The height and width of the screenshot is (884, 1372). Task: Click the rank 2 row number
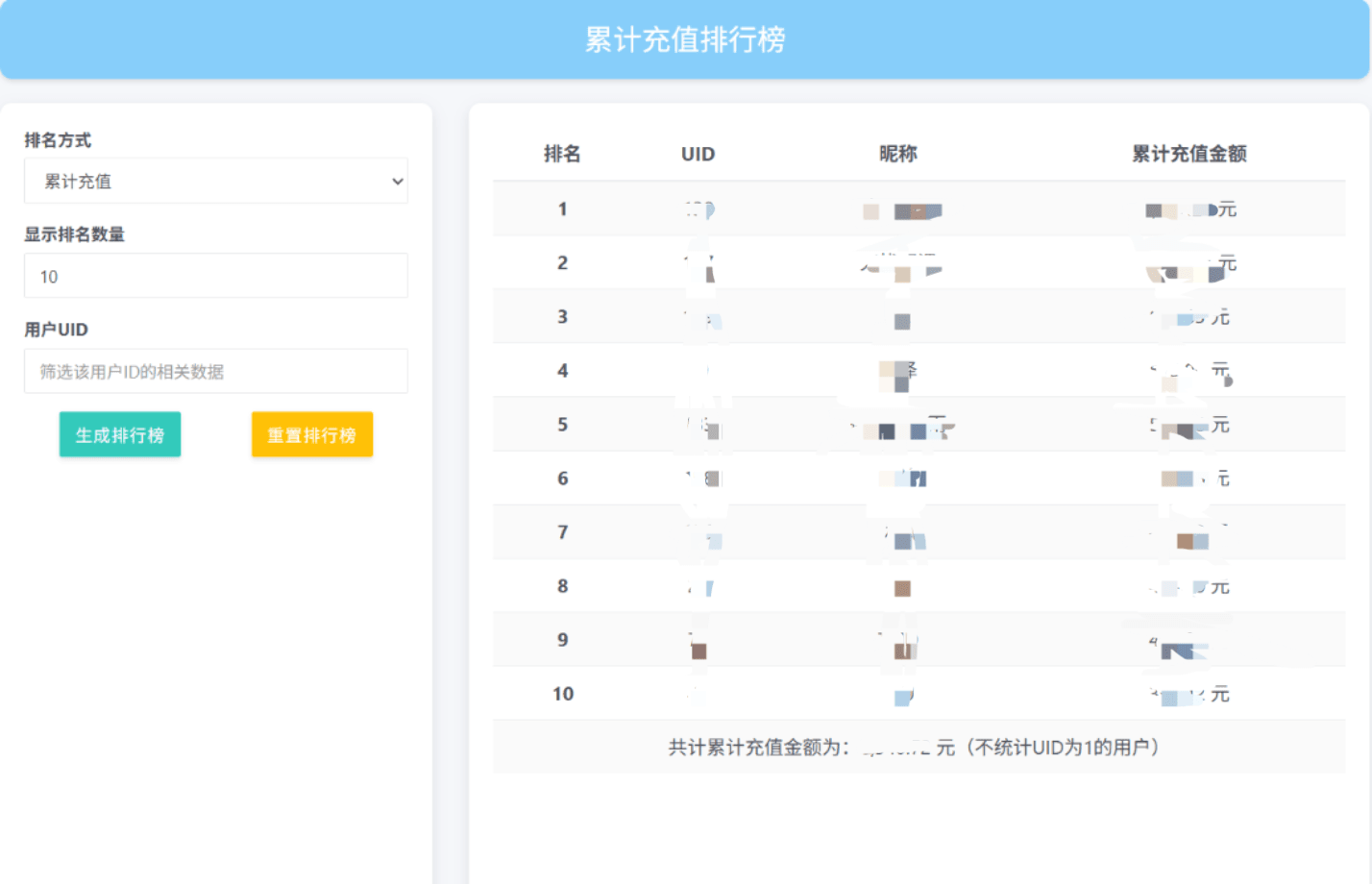(x=563, y=263)
